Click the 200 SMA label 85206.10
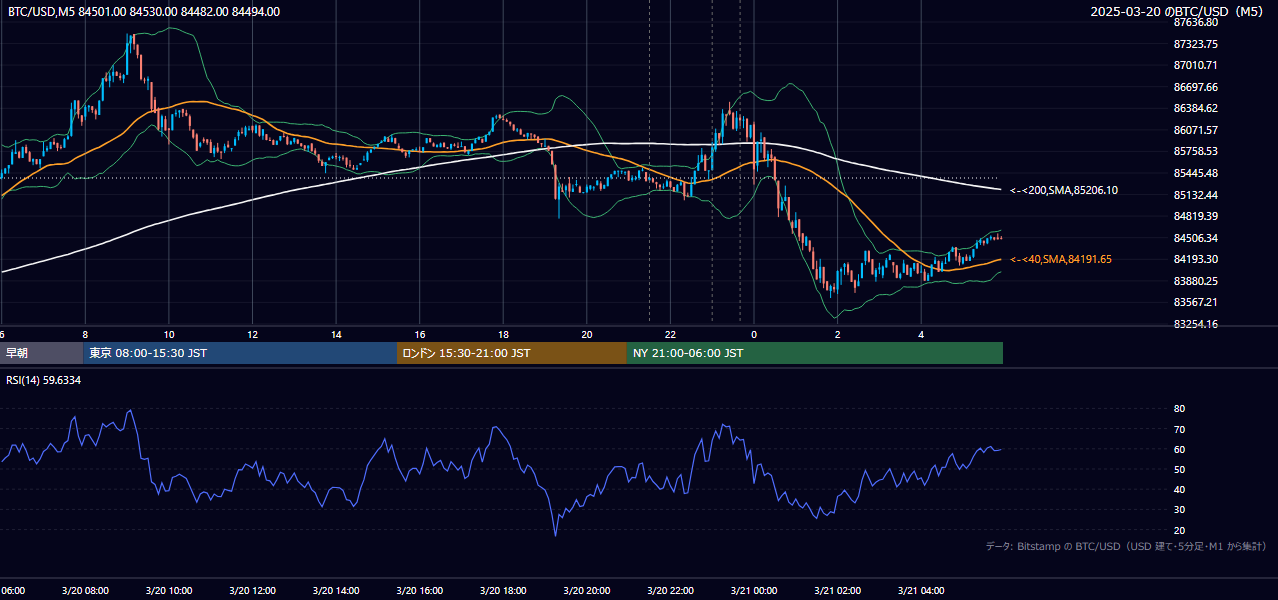This screenshot has width=1278, height=600. coord(1064,190)
